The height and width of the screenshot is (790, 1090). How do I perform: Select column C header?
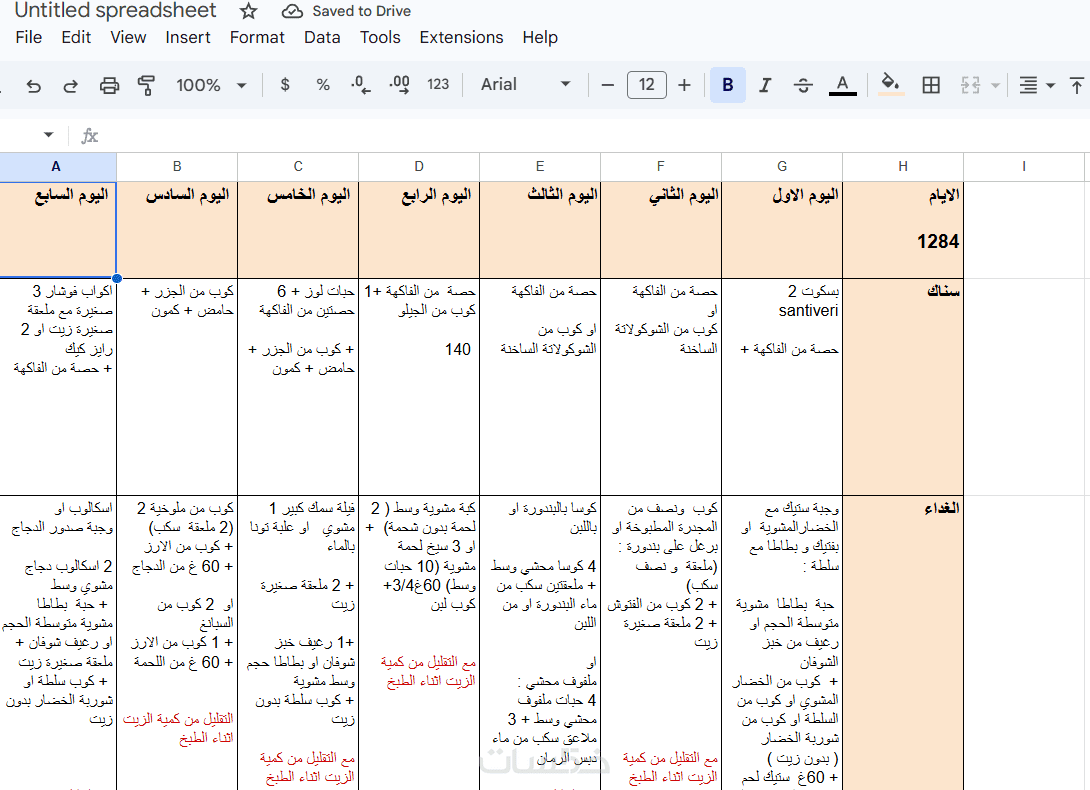298,167
